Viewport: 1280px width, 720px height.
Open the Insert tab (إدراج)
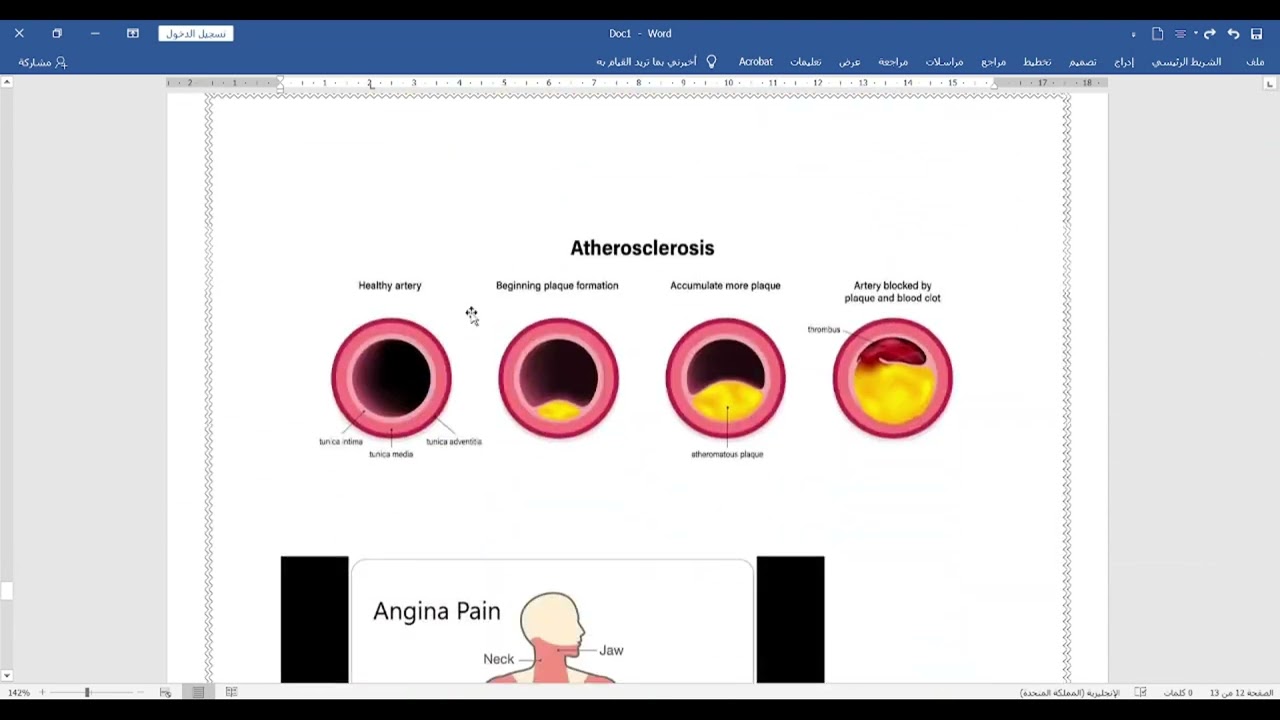point(1124,62)
